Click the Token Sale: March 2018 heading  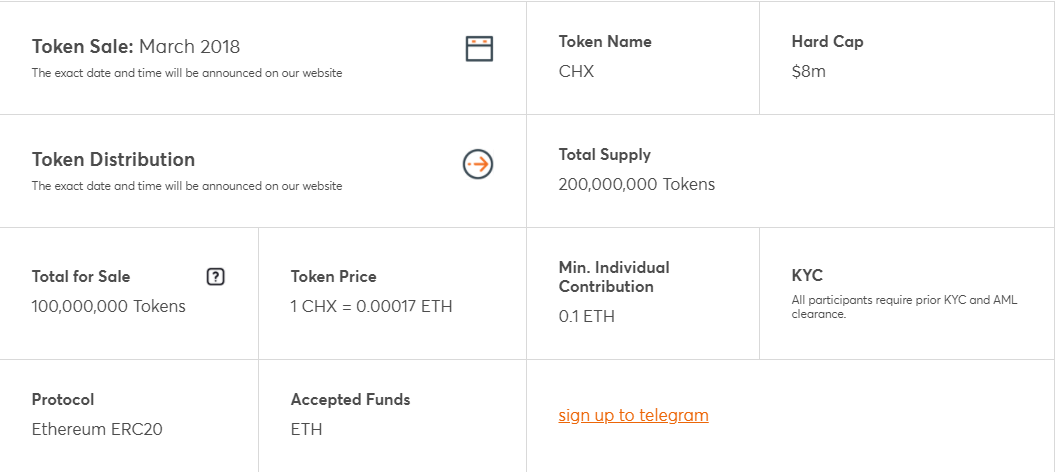(x=136, y=46)
